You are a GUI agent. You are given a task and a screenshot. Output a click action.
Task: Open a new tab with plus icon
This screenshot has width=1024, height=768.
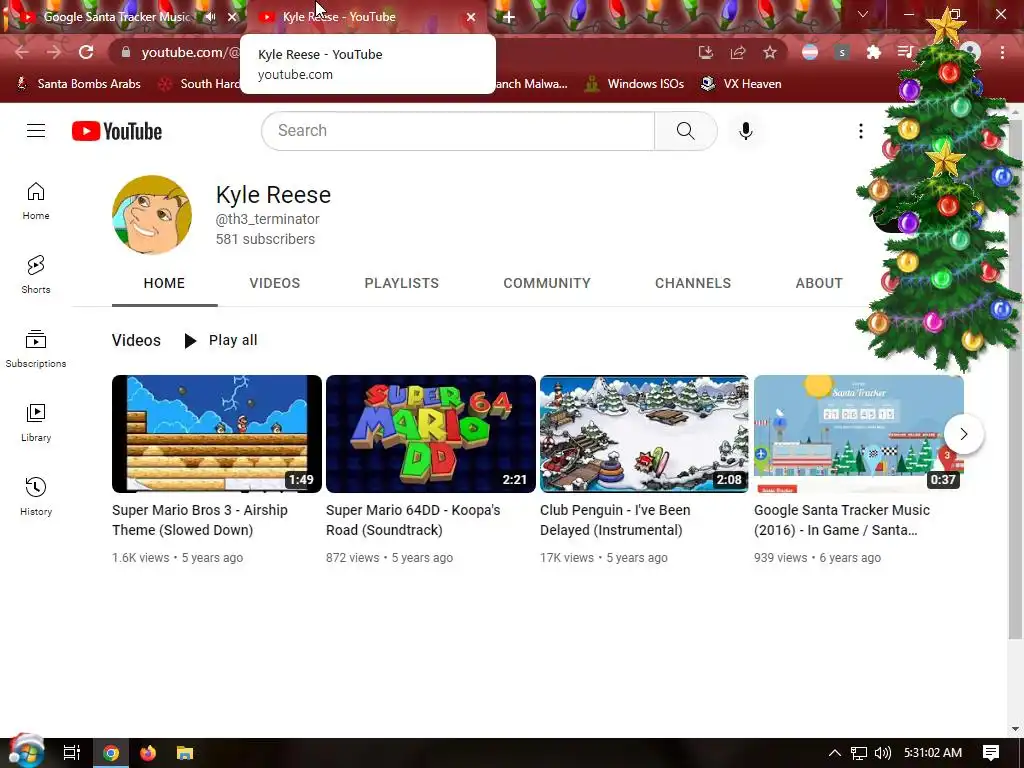pos(509,17)
